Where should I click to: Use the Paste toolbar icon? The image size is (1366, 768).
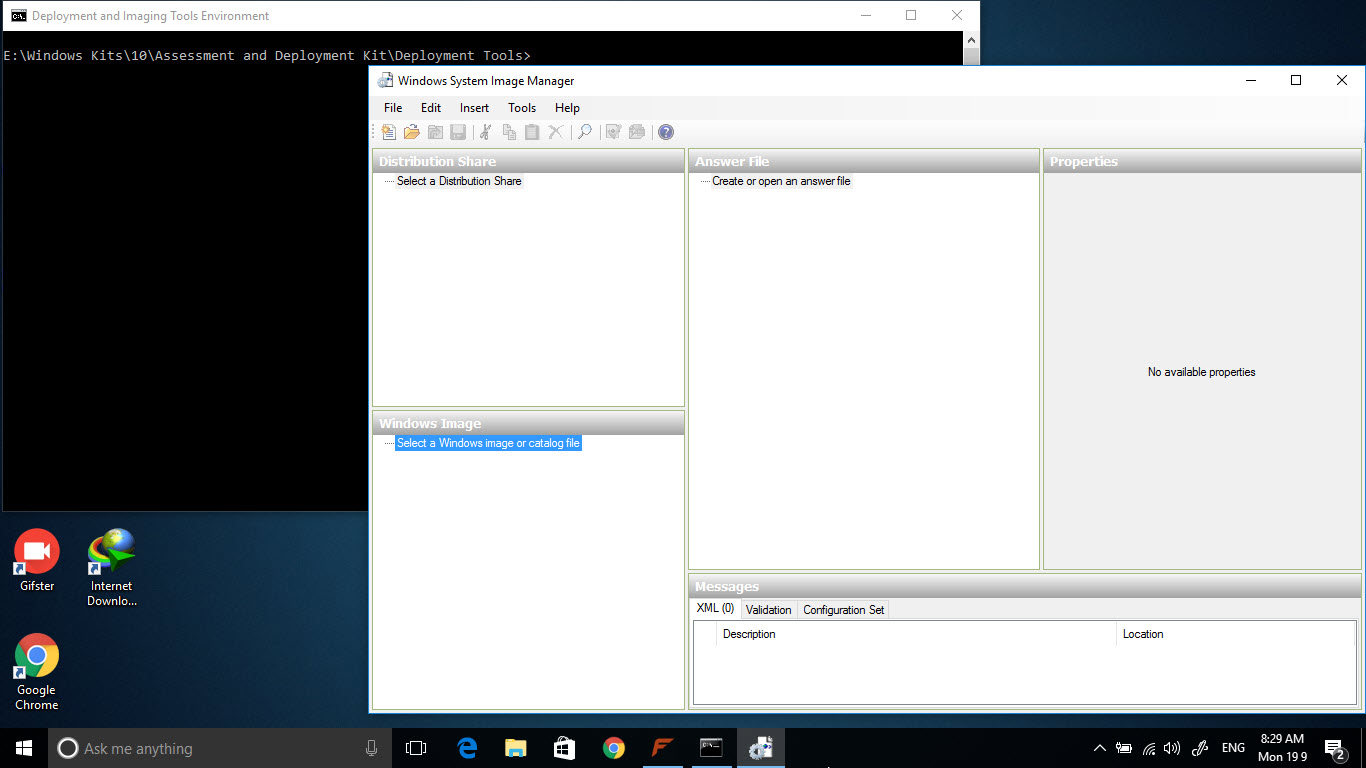[531, 131]
